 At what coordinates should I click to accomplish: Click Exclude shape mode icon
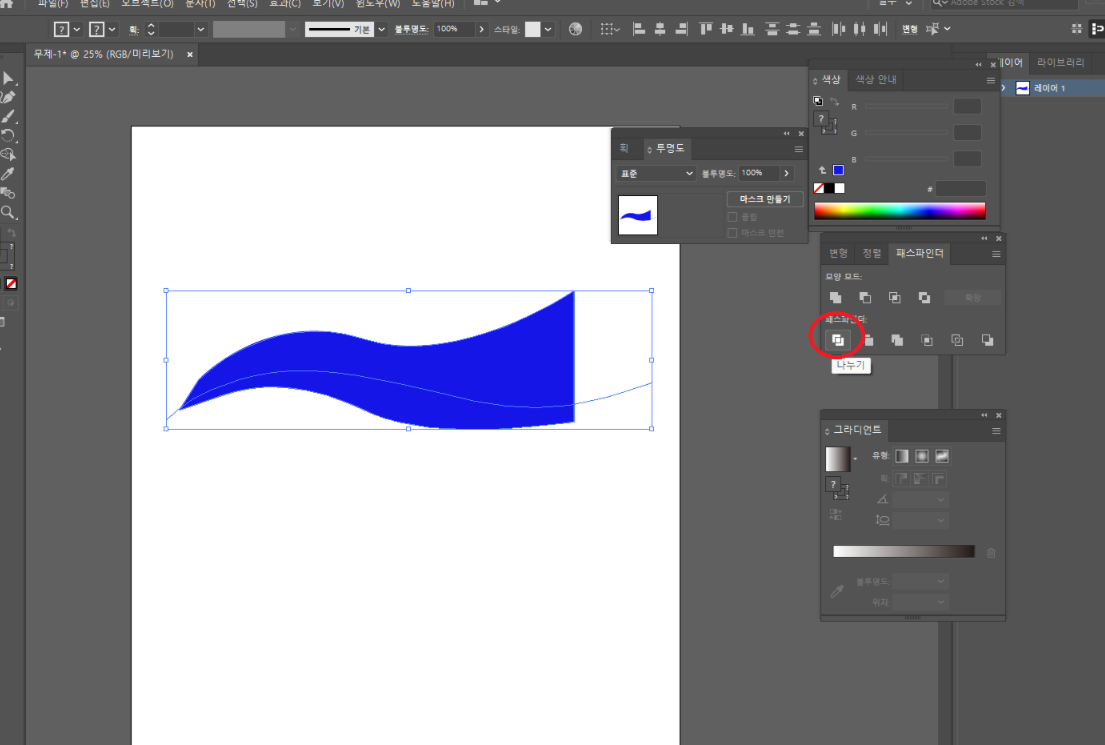924,297
